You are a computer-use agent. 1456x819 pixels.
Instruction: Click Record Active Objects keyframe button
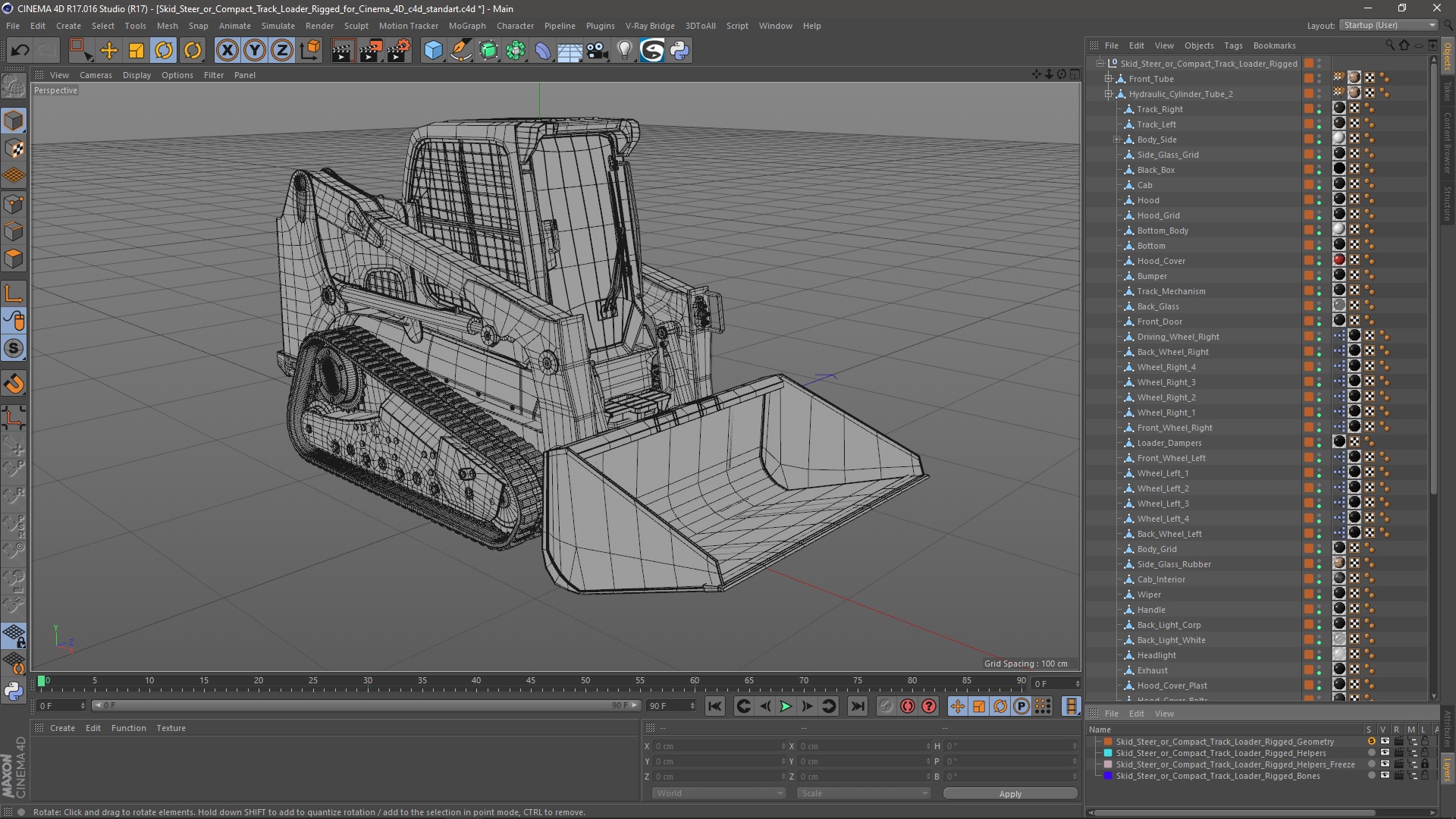click(x=886, y=706)
